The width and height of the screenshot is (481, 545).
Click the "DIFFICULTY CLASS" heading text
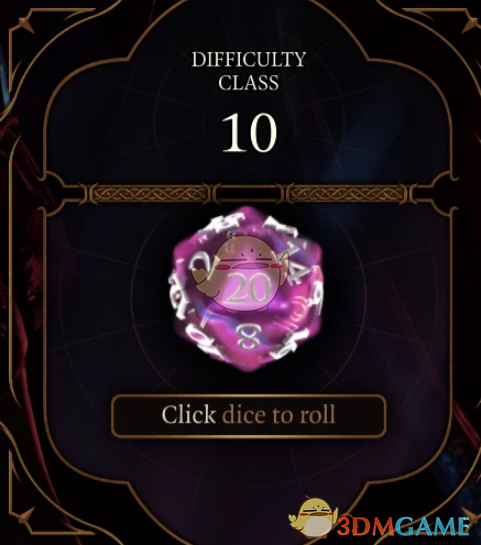[x=248, y=71]
